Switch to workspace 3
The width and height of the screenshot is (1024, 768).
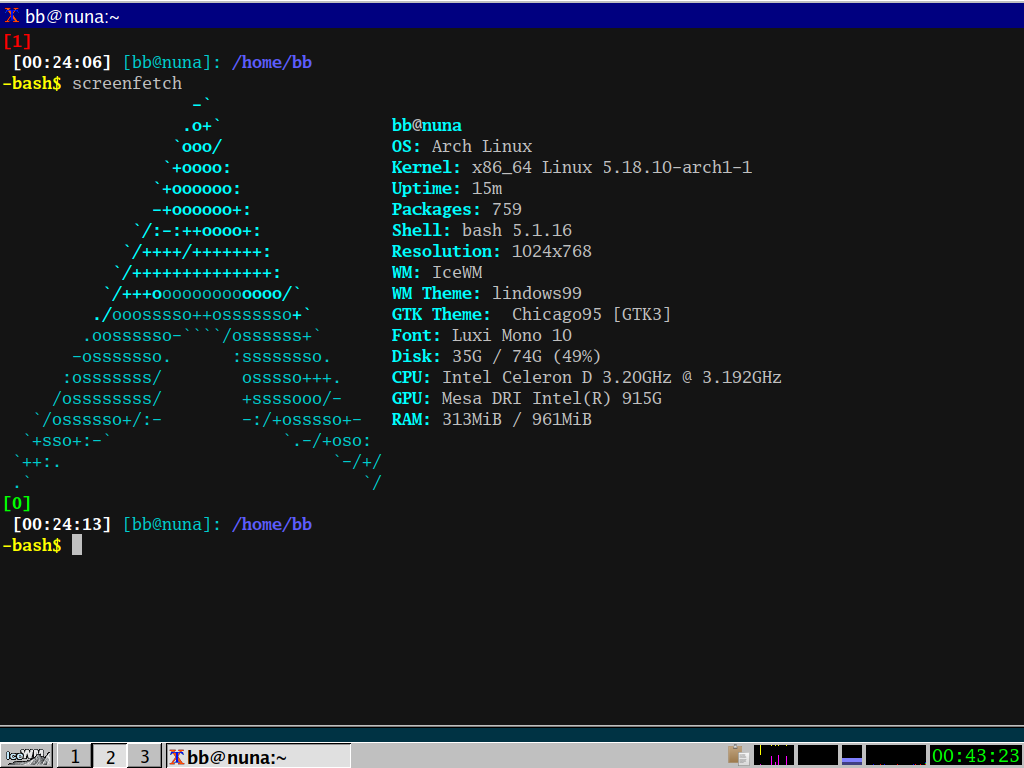[x=144, y=756]
